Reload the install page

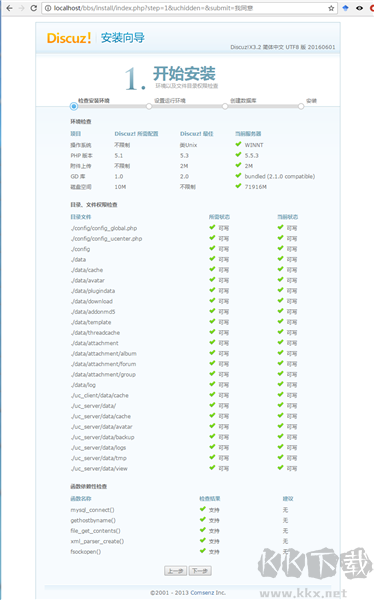tap(34, 8)
